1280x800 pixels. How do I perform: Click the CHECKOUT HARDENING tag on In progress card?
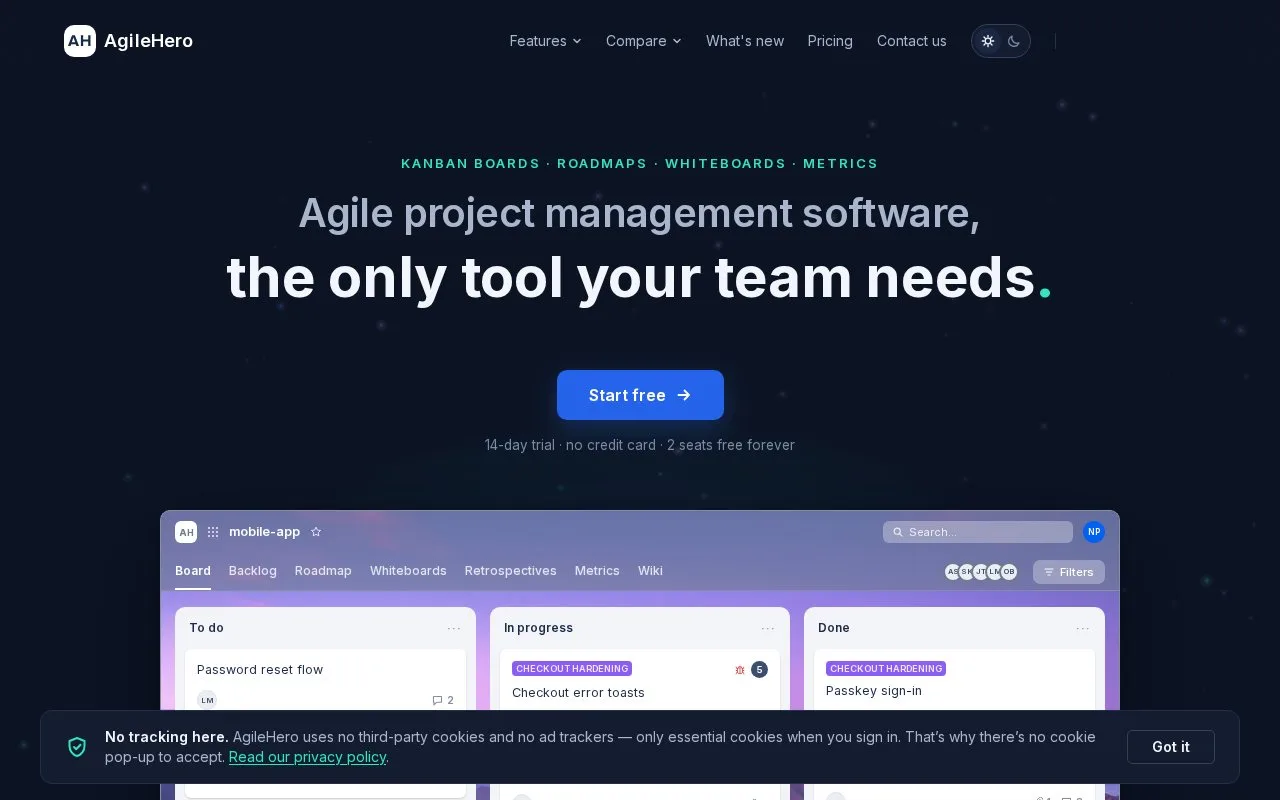tap(572, 668)
